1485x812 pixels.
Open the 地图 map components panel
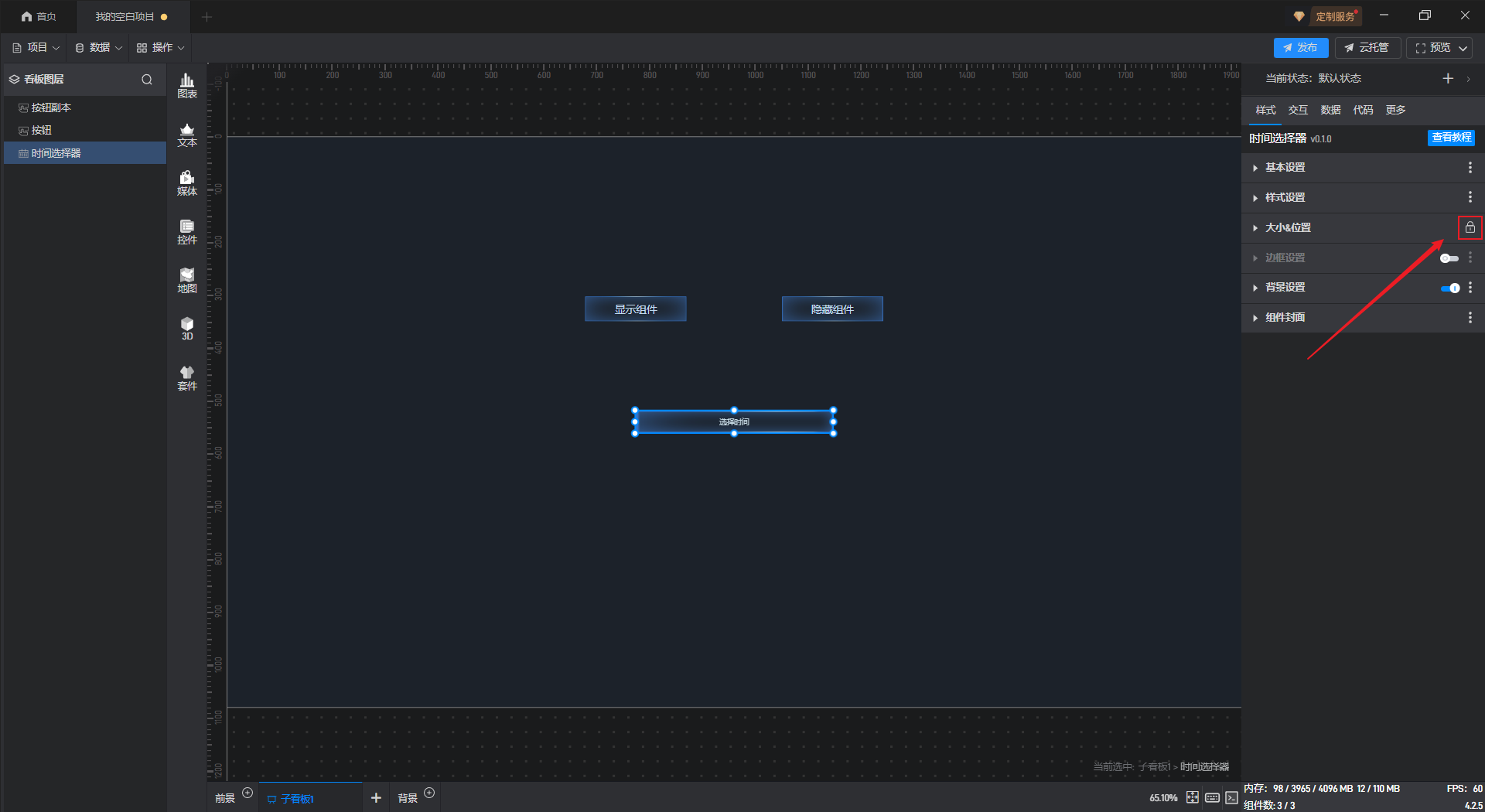[x=187, y=281]
